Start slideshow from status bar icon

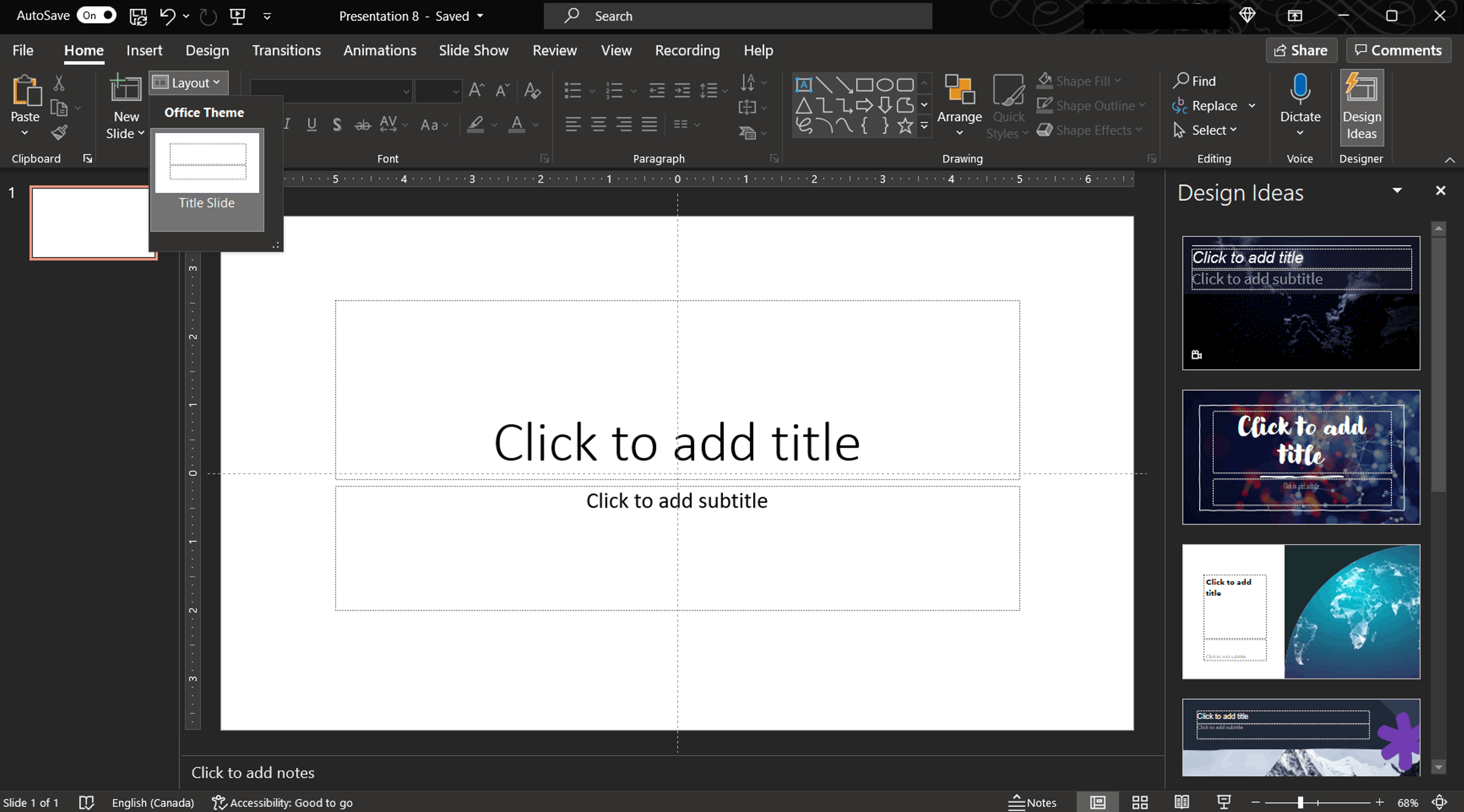1224,802
